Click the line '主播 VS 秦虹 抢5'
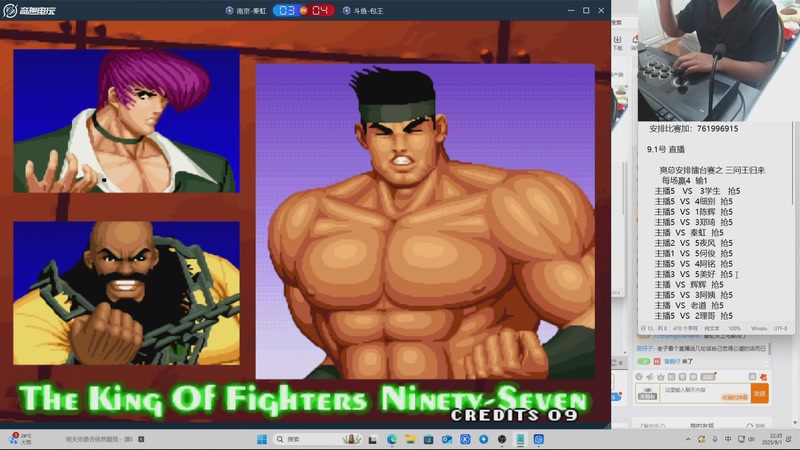The image size is (800, 450). (689, 233)
